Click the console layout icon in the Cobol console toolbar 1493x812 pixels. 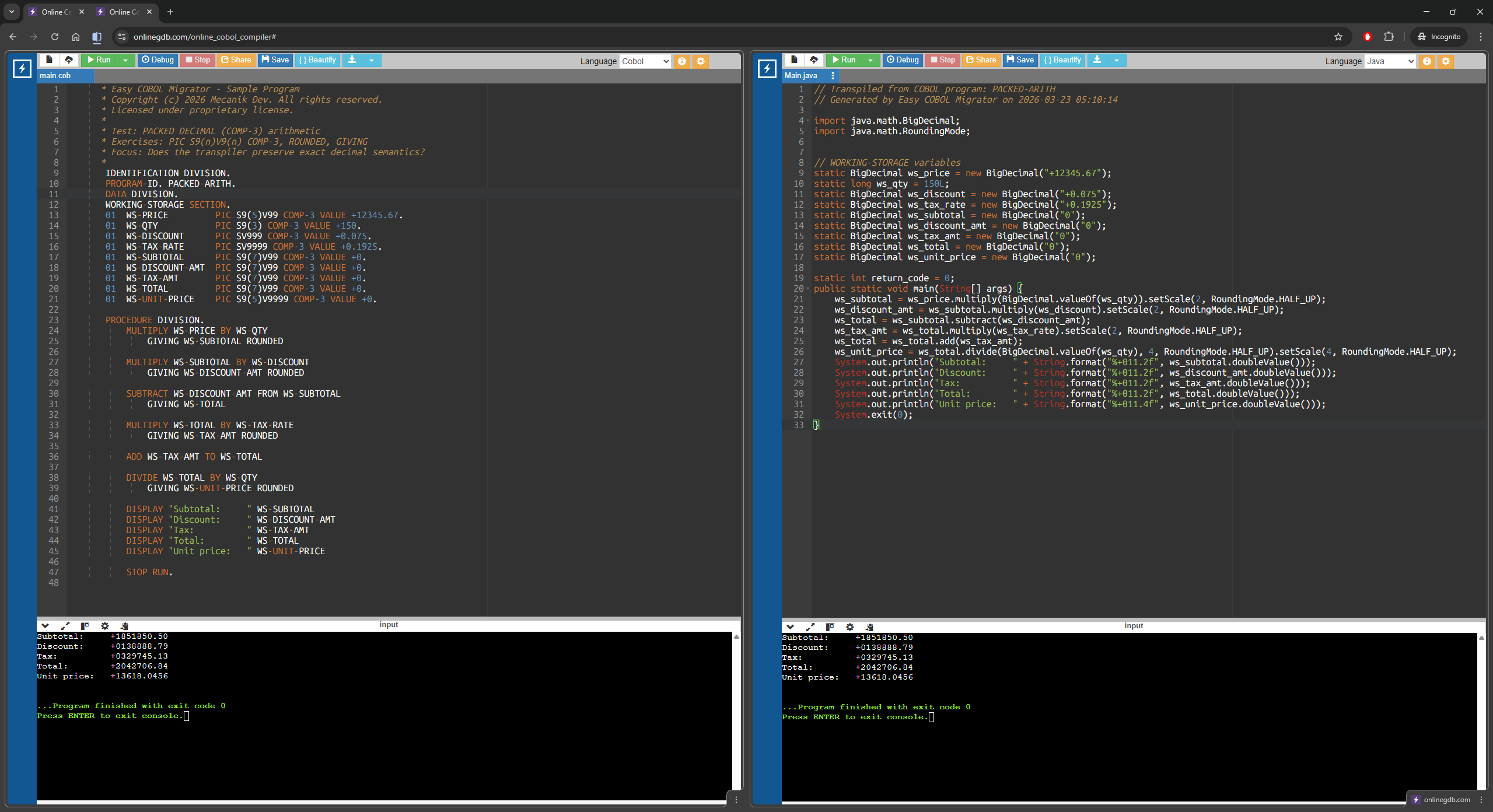pos(85,626)
